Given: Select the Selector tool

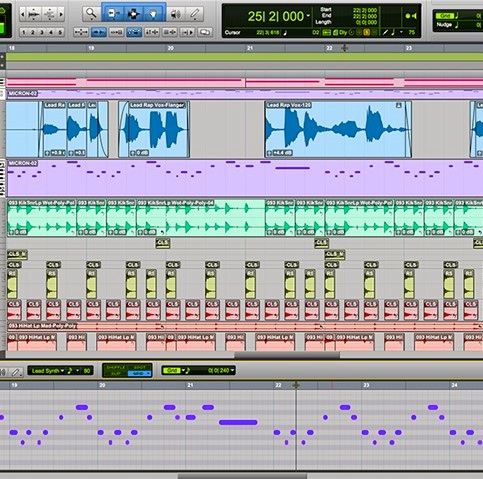Looking at the screenshot, I should 133,14.
